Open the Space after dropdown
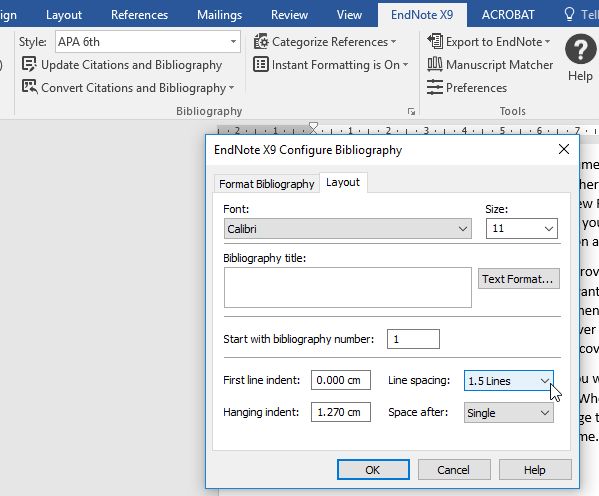Image resolution: width=599 pixels, height=496 pixels. (508, 413)
